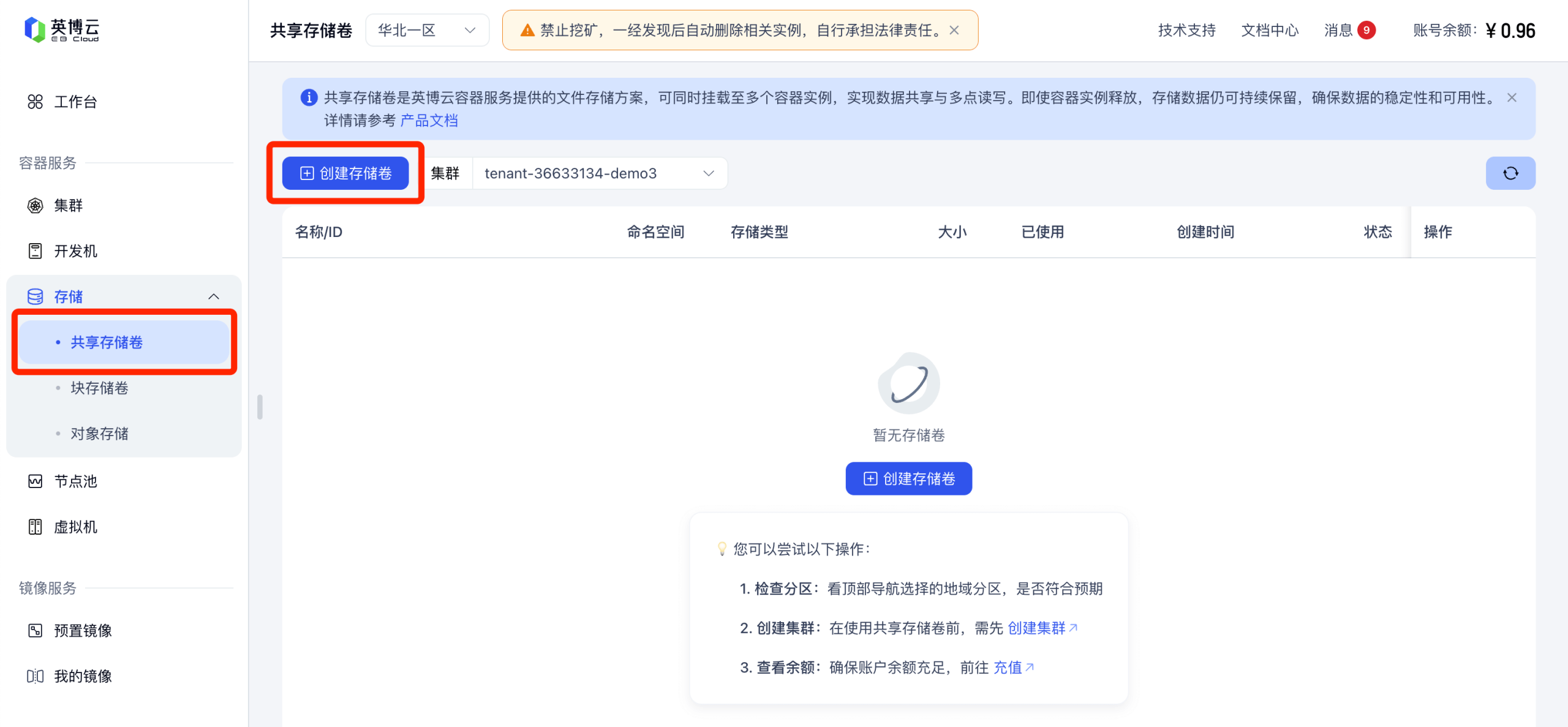This screenshot has height=727, width=1568.
Task: Select the 我的镜像 my images icon
Action: coord(35,676)
